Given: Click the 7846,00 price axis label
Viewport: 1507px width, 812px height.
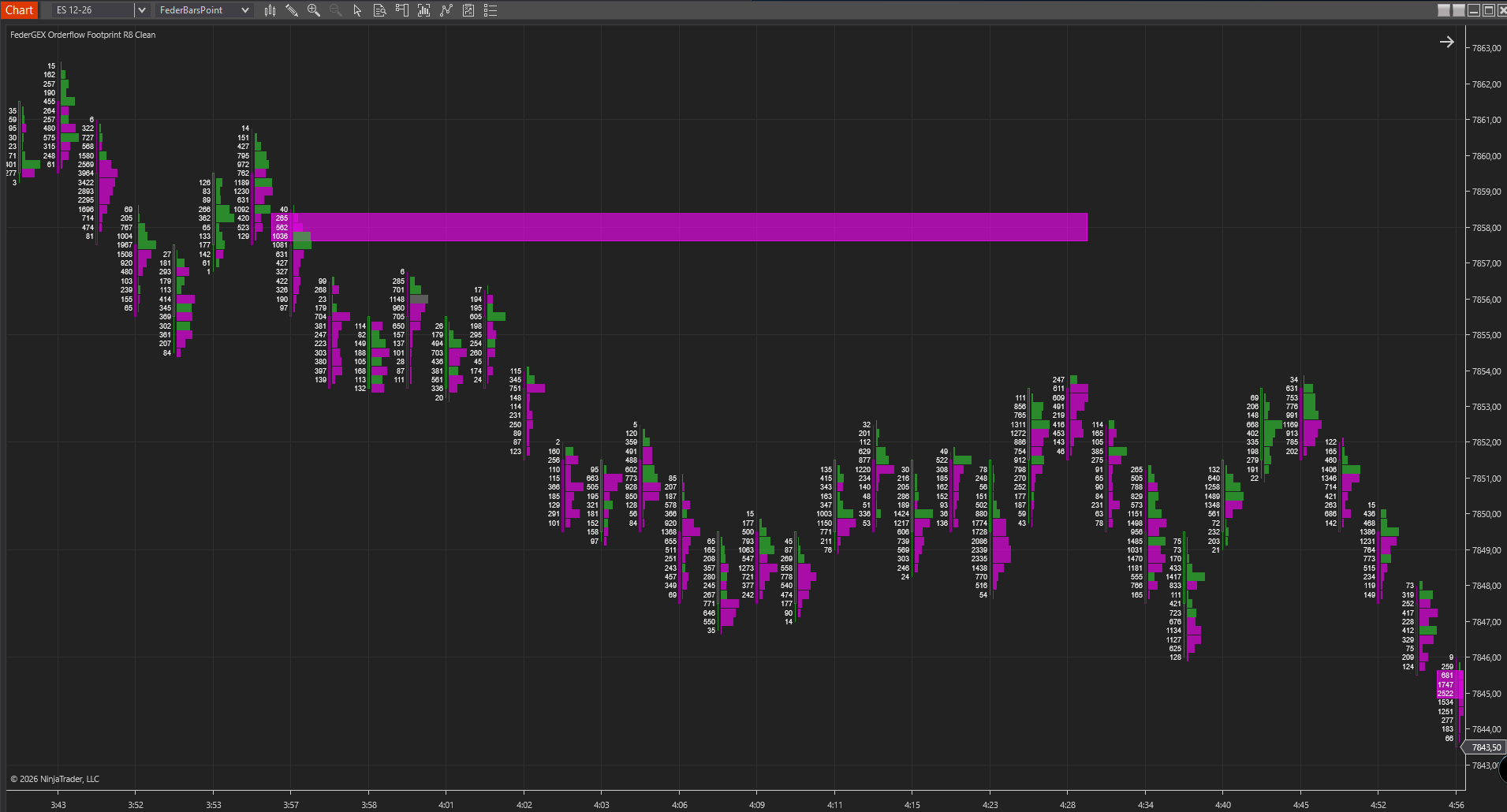Looking at the screenshot, I should coord(1486,657).
